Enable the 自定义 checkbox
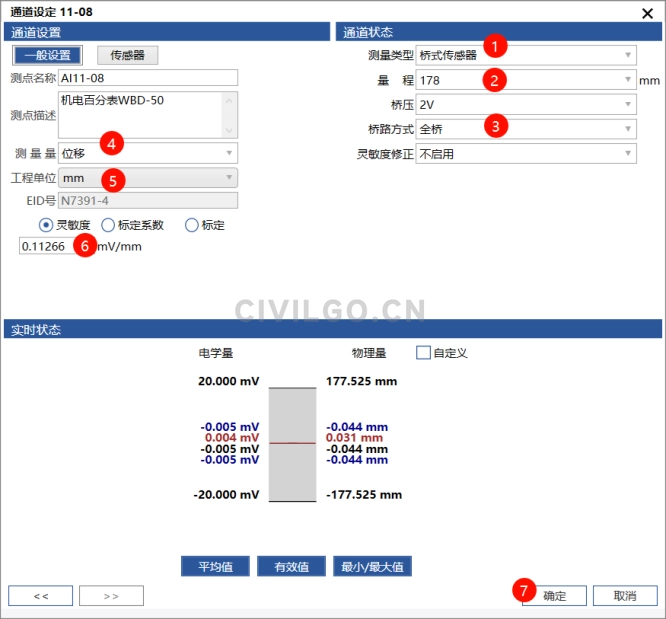This screenshot has width=666, height=619. point(423,353)
